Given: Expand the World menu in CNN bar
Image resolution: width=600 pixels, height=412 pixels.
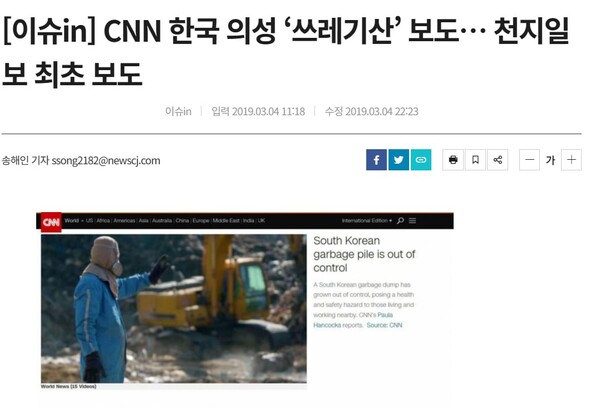Looking at the screenshot, I should point(74,221).
